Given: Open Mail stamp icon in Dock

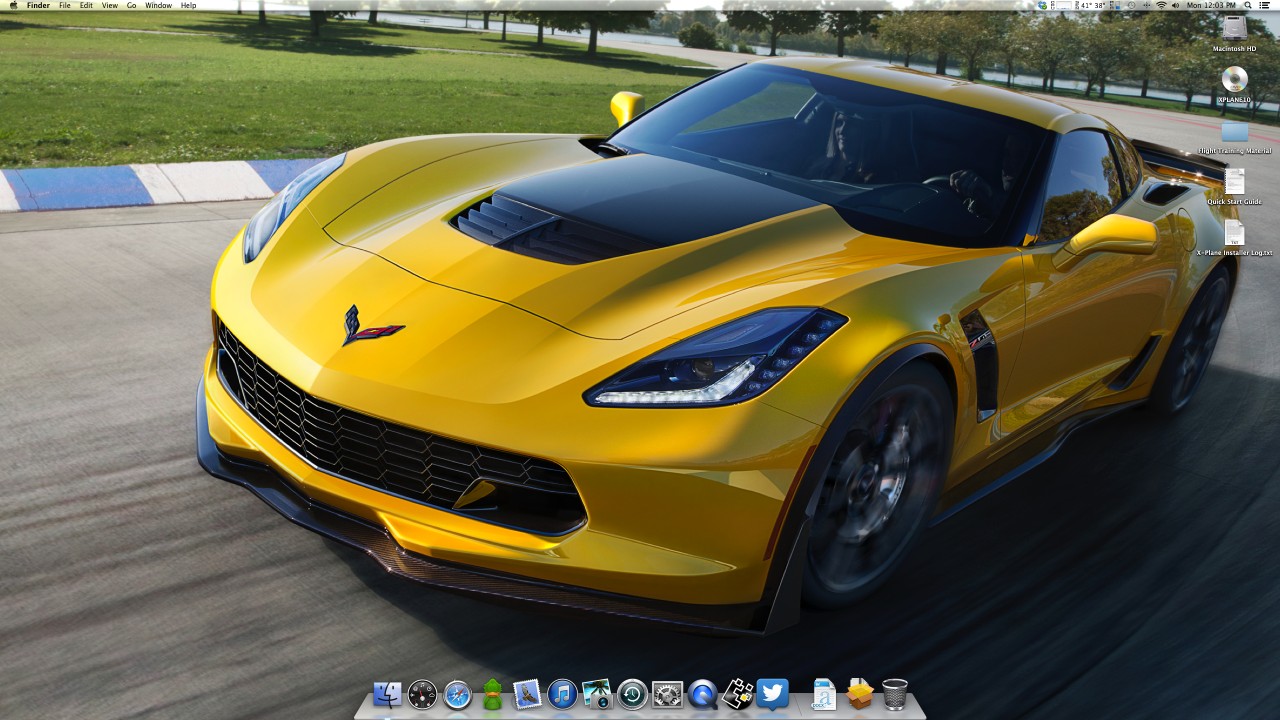Looking at the screenshot, I should [x=527, y=694].
